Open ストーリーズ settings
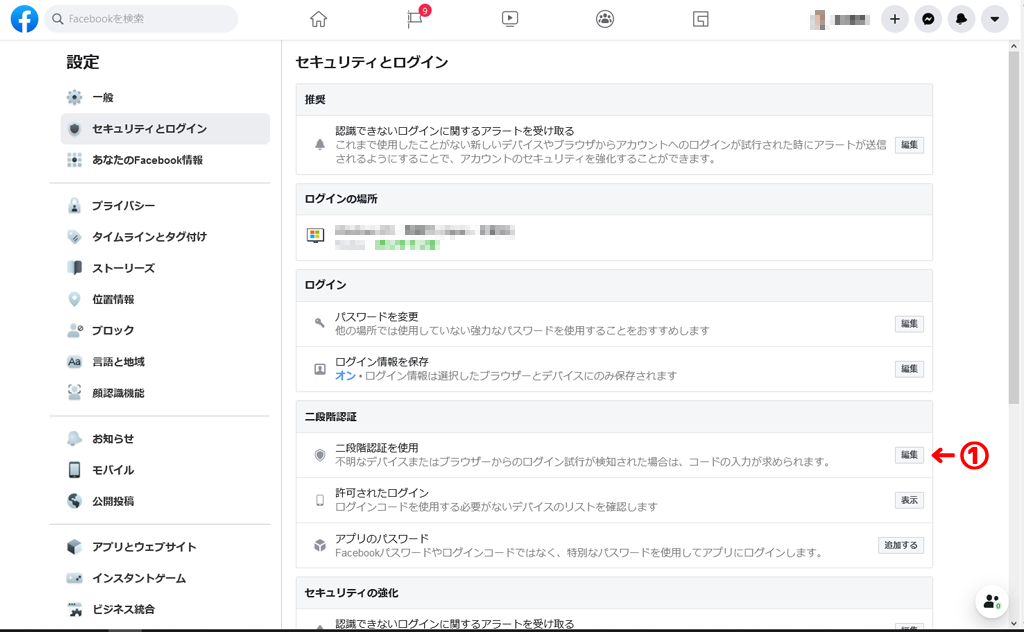1024x632 pixels. point(165,268)
